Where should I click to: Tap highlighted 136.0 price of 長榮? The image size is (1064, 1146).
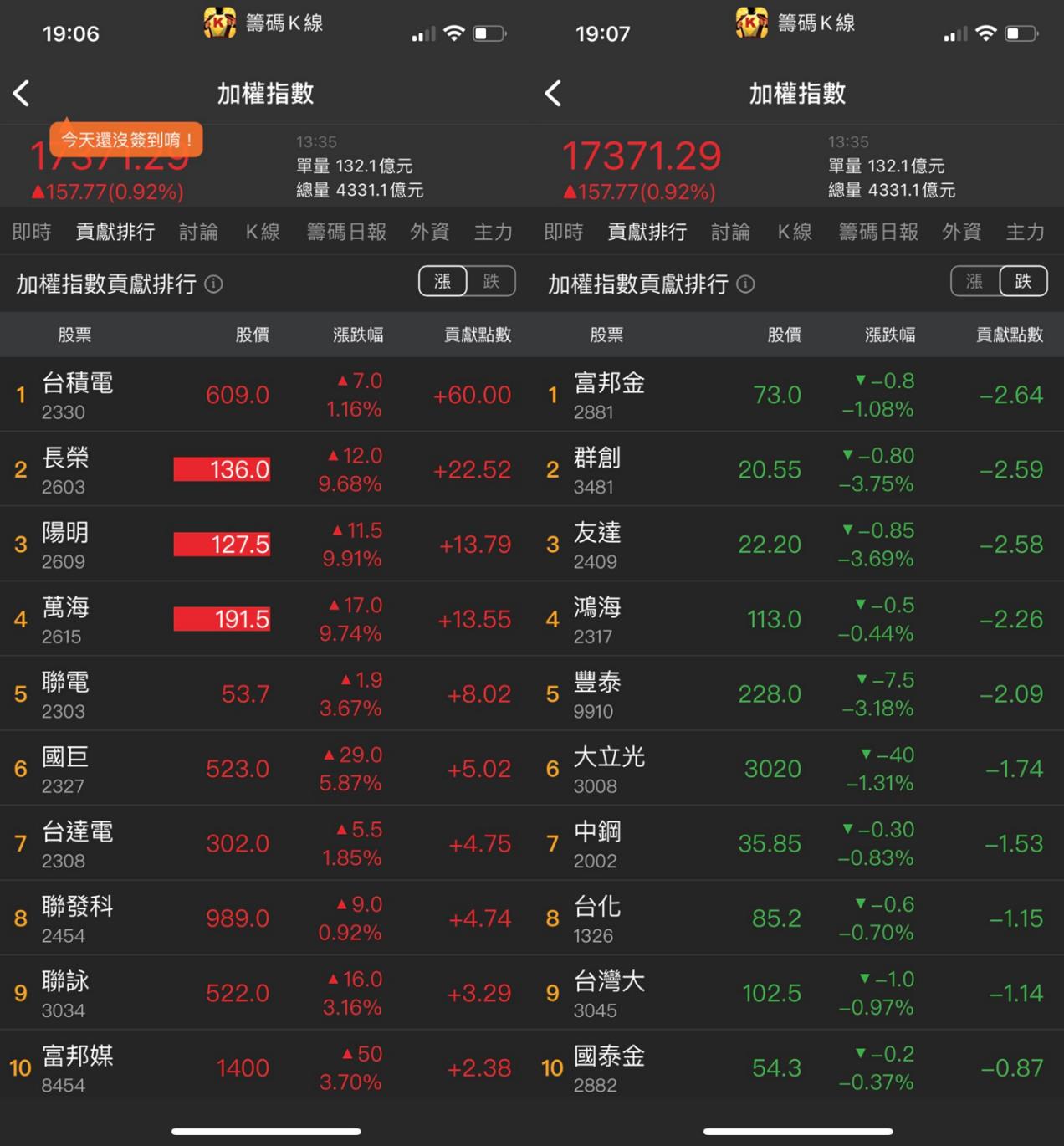pyautogui.click(x=222, y=469)
